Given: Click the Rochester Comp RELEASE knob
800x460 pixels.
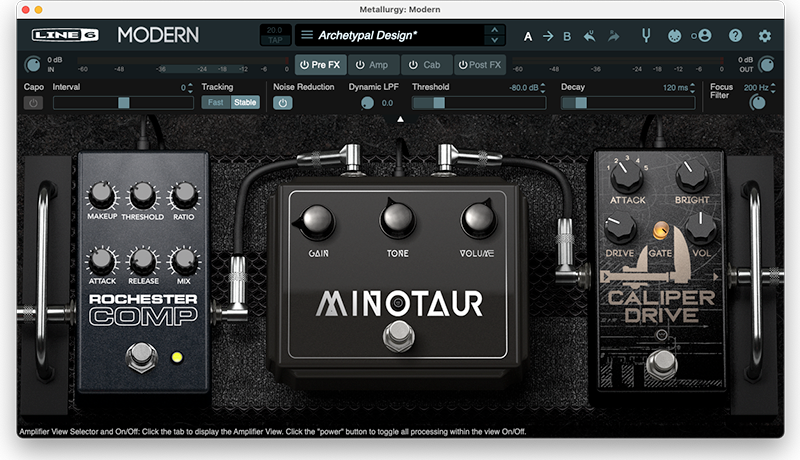Looking at the screenshot, I should (143, 261).
